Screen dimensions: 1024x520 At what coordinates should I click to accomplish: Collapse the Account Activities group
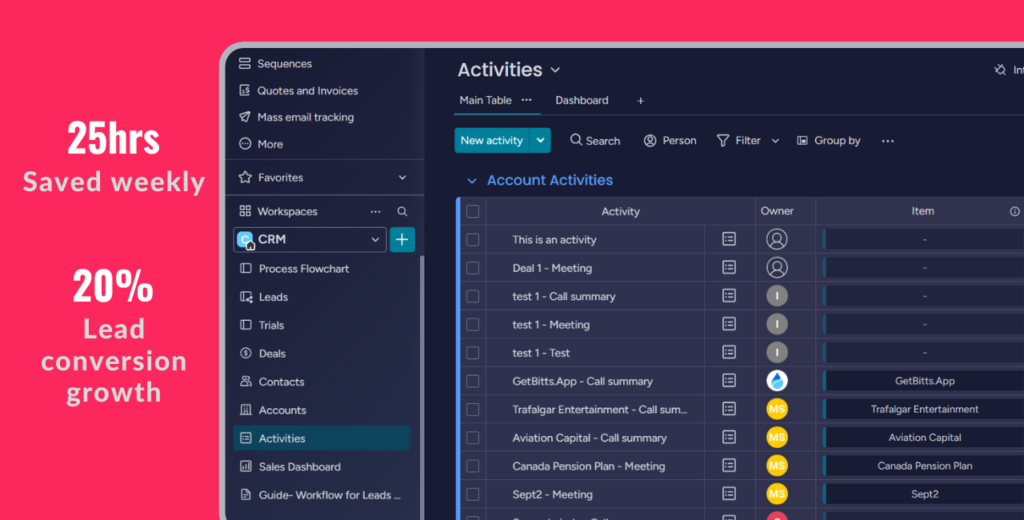472,181
